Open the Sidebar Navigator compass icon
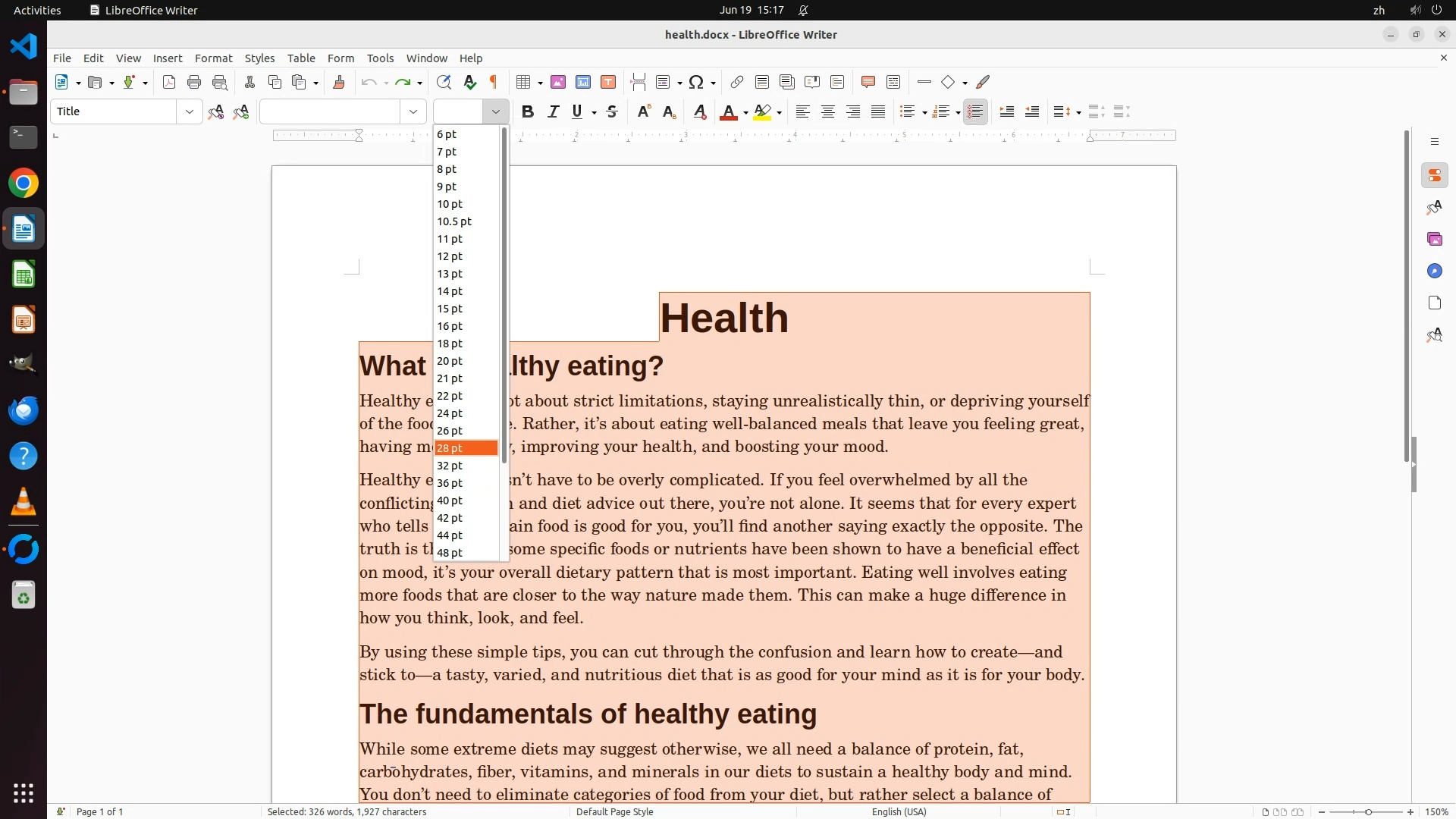Viewport: 1456px width, 819px height. coord(1434,271)
